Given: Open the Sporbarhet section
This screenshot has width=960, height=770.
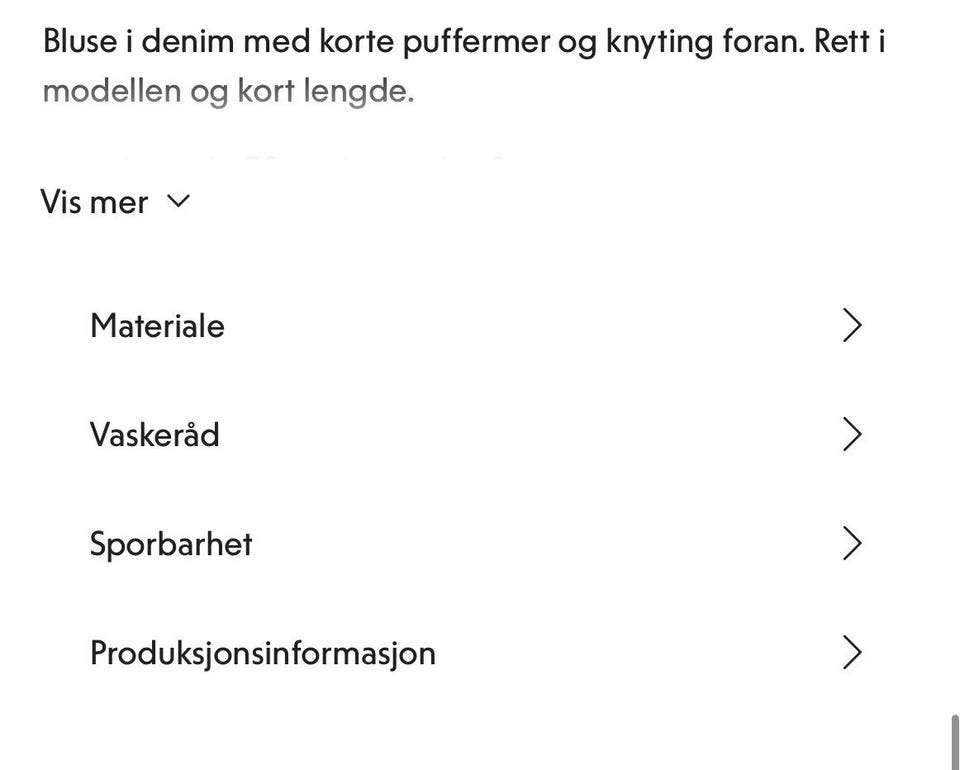Looking at the screenshot, I should 475,544.
